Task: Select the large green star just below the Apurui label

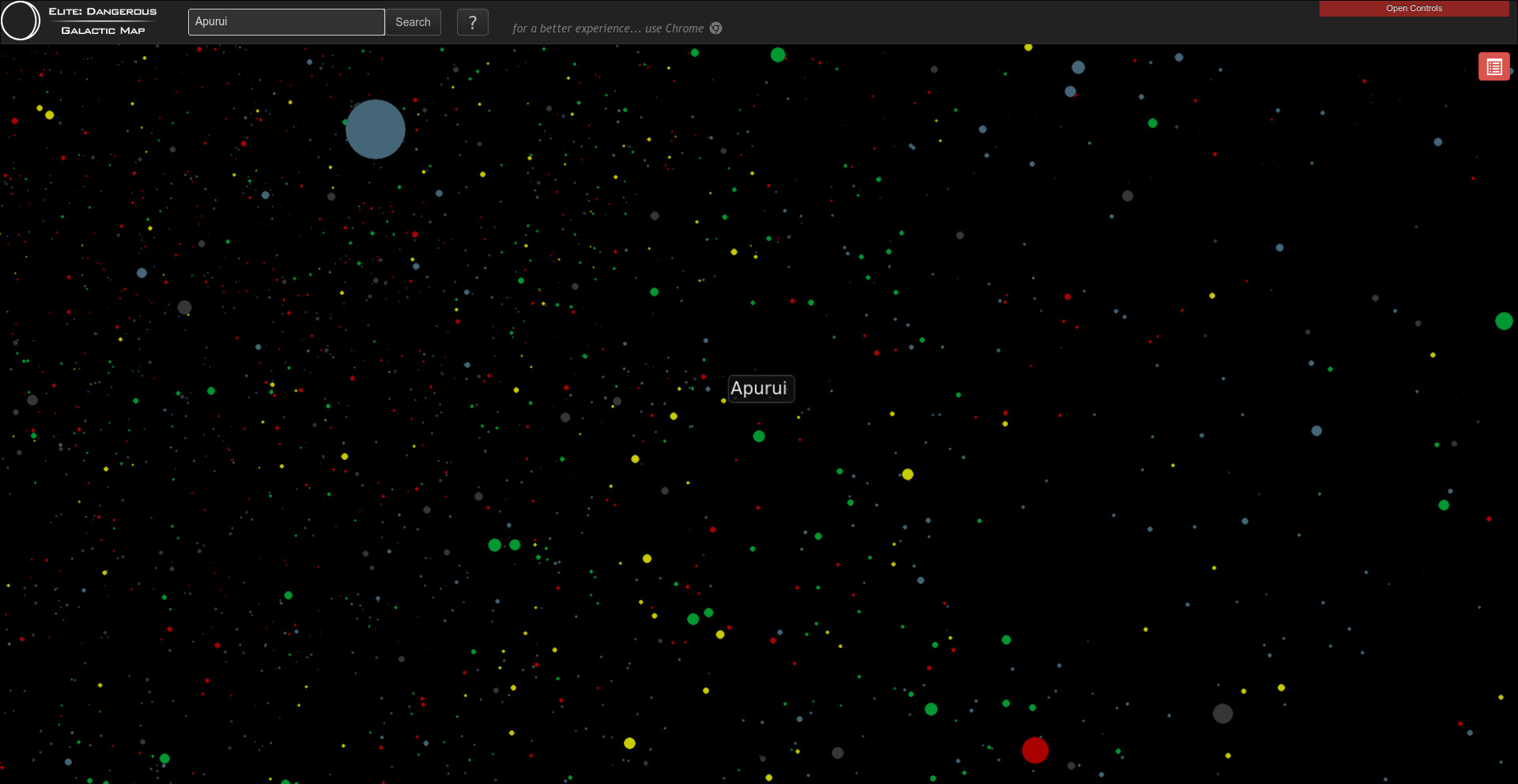Action: pyautogui.click(x=759, y=436)
